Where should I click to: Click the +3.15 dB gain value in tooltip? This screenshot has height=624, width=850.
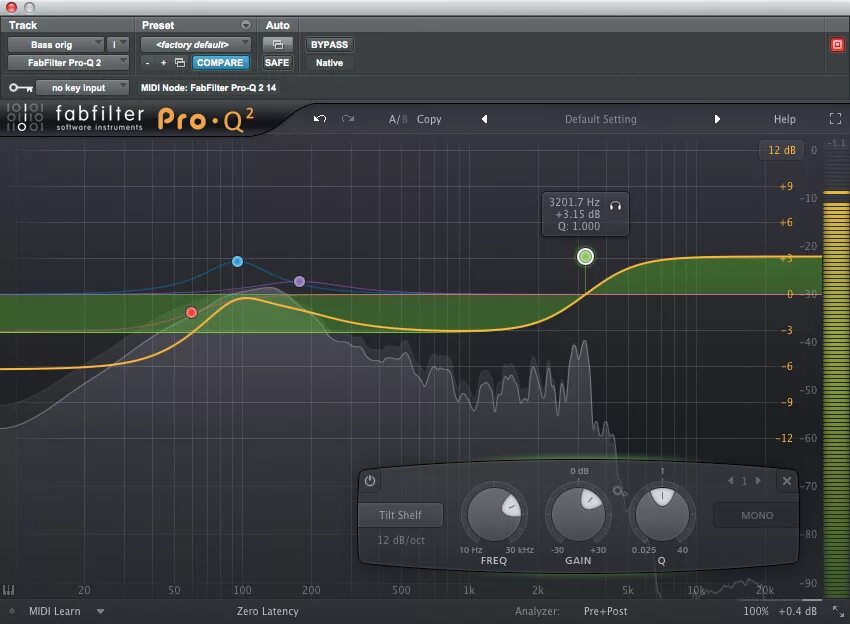tap(578, 214)
